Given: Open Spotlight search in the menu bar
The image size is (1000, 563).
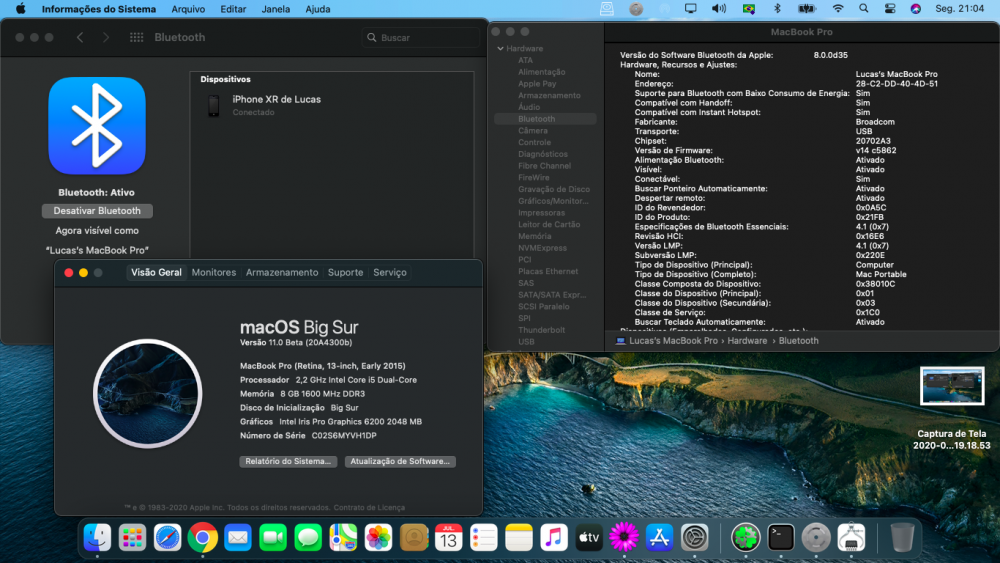Looking at the screenshot, I should click(x=864, y=9).
